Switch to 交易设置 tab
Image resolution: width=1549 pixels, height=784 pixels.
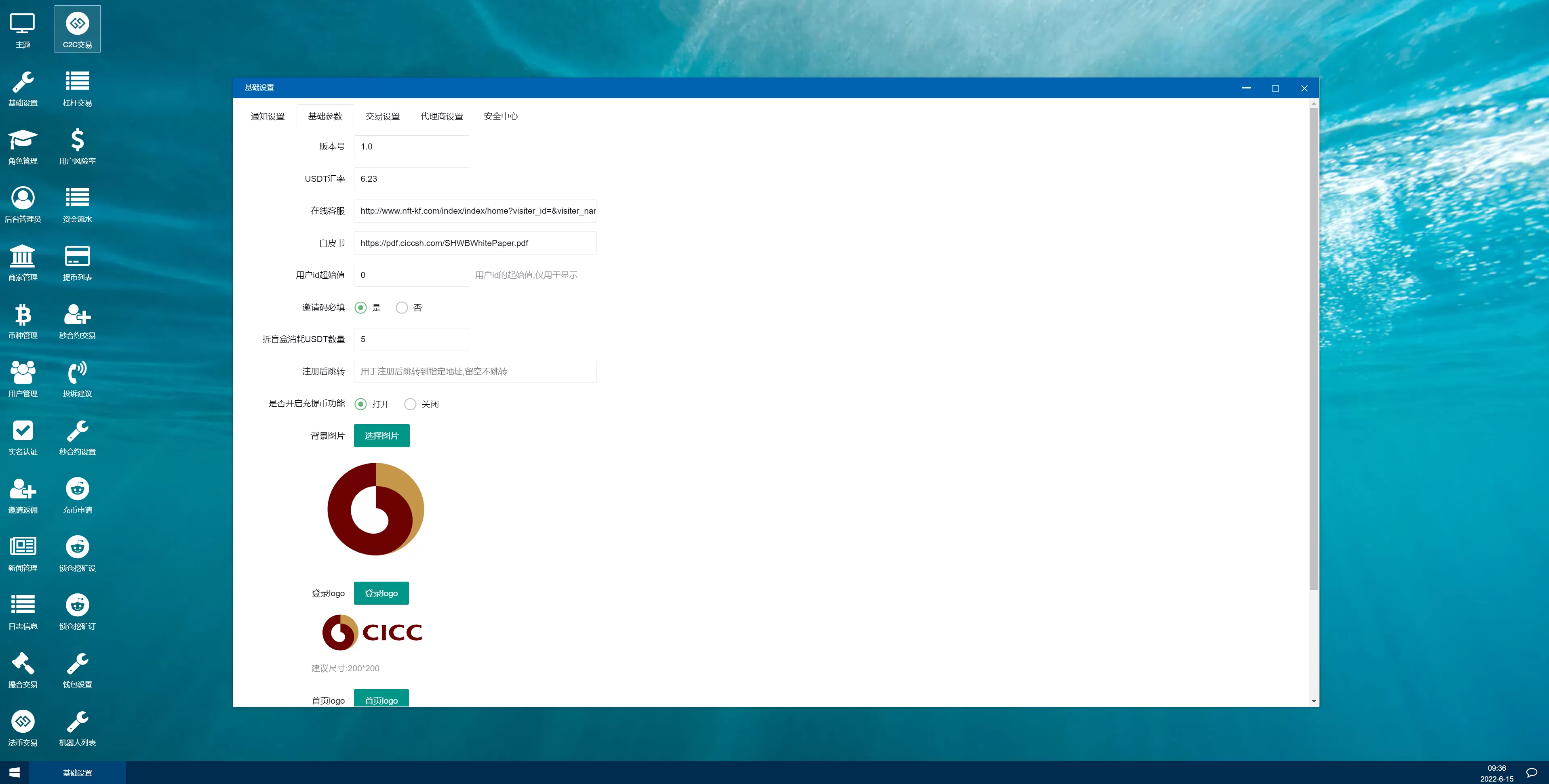(382, 116)
